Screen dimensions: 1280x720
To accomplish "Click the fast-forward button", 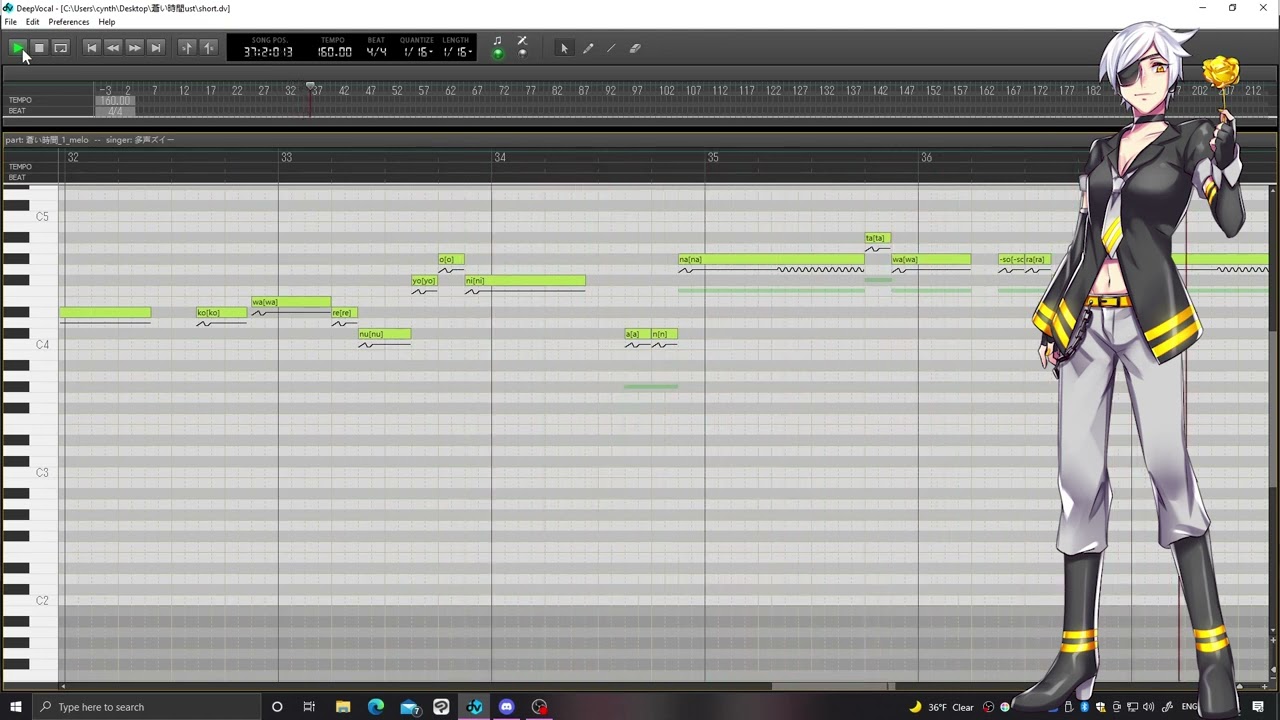I will pyautogui.click(x=134, y=47).
